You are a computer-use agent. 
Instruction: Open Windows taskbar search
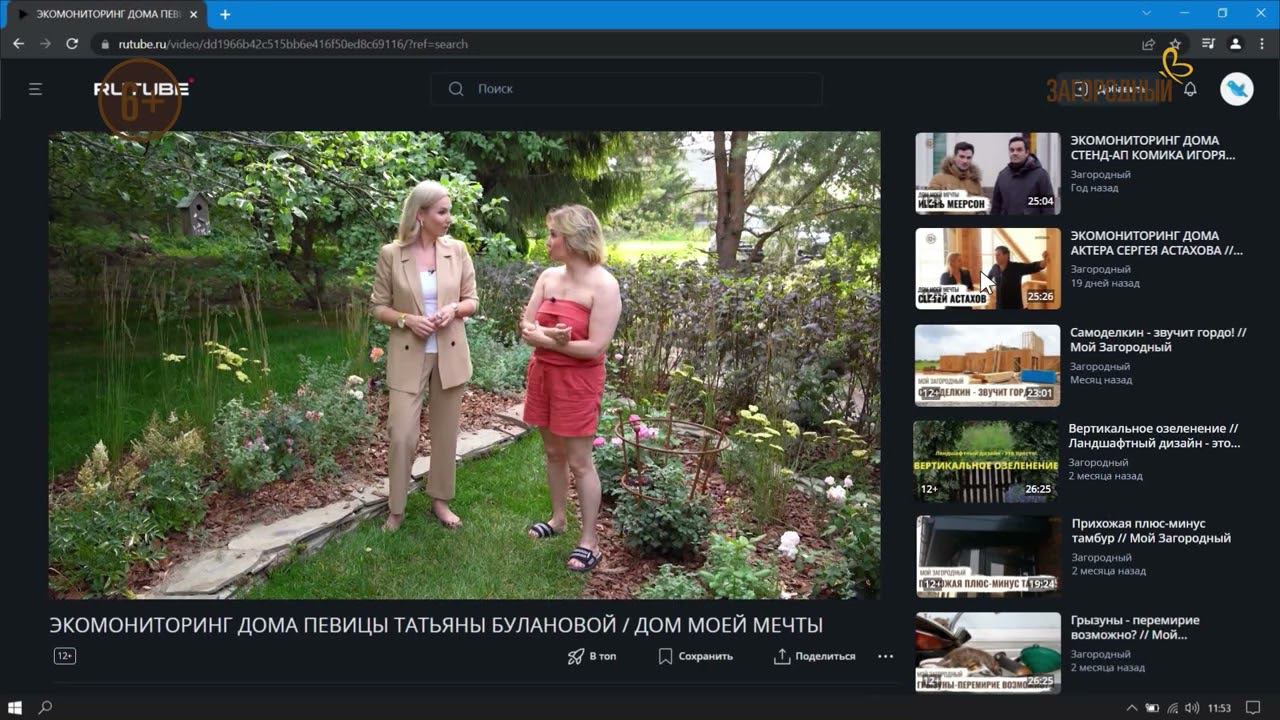pos(45,707)
